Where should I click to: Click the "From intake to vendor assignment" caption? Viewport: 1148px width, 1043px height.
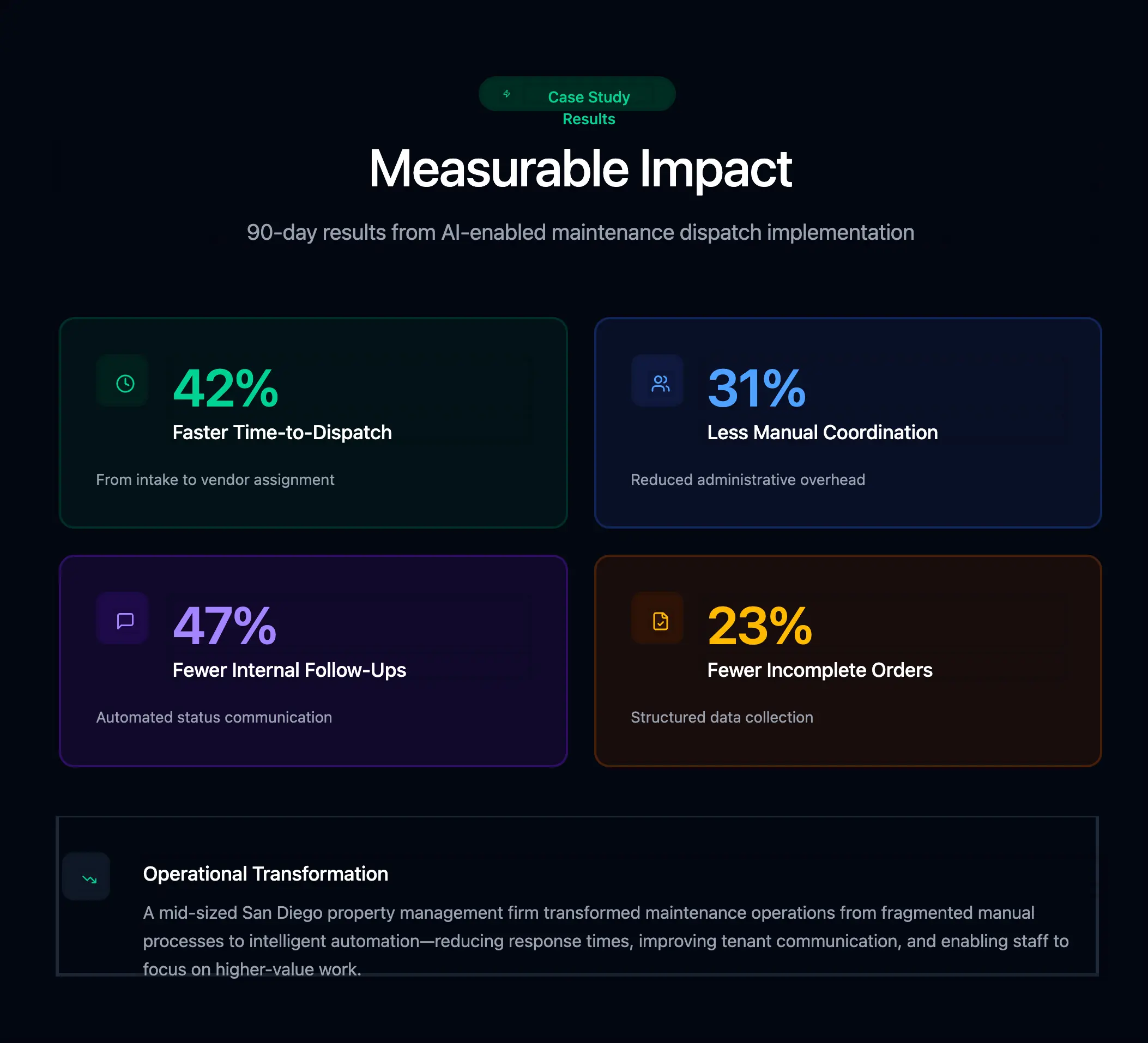215,480
